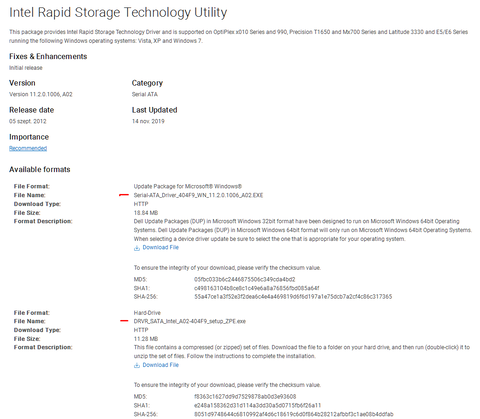Click the Last Updated heading

tap(154, 110)
